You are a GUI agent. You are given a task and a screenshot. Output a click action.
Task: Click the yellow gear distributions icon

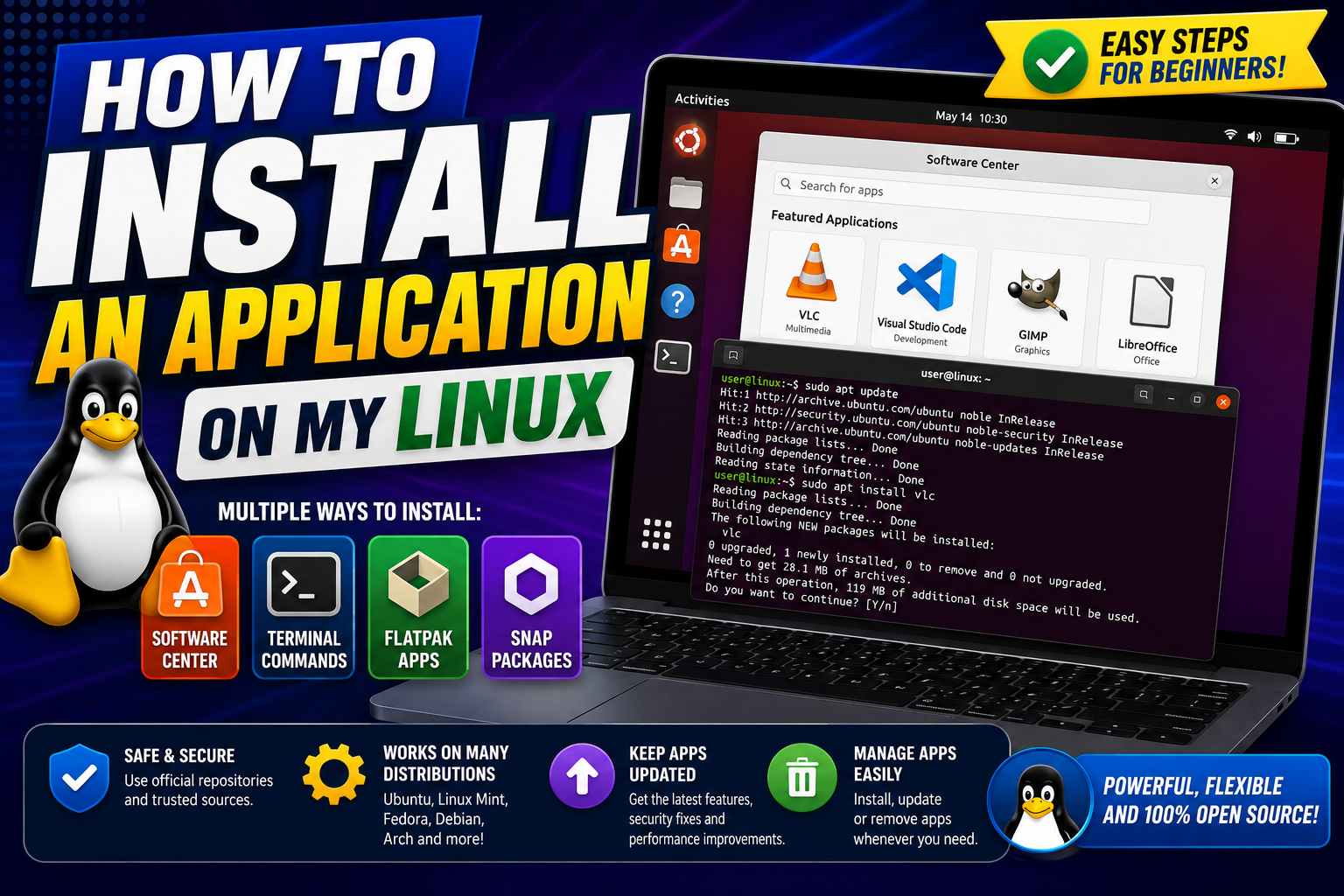pos(334,774)
